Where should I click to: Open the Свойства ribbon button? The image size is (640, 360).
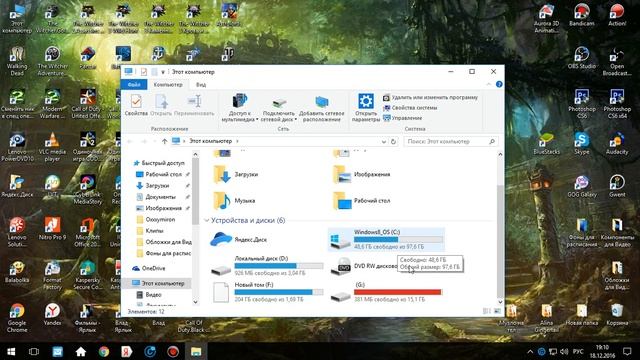(136, 105)
